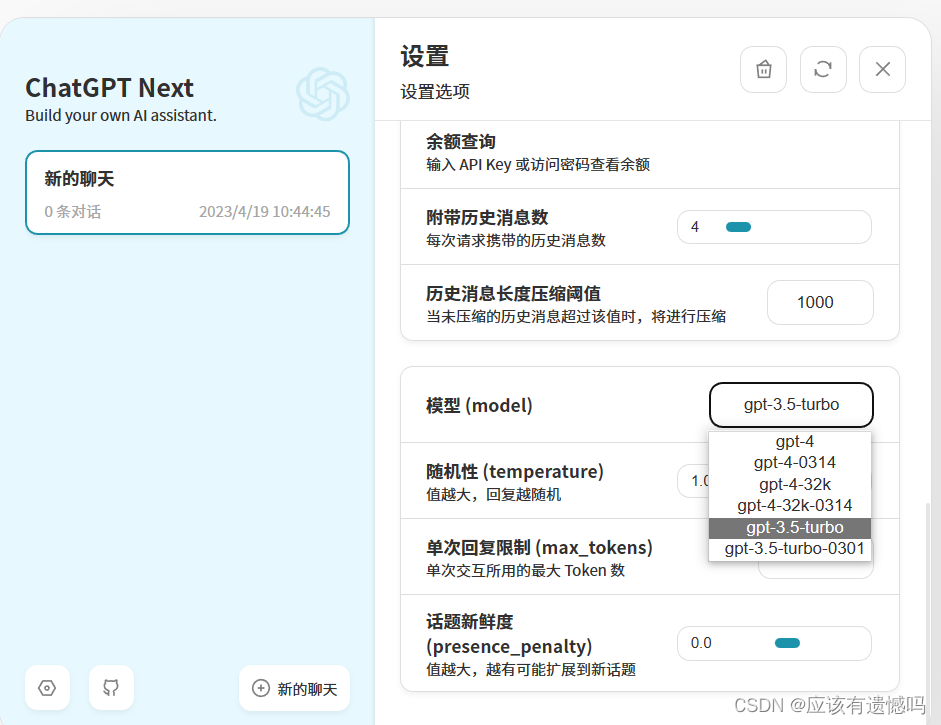The image size is (941, 725).
Task: Click the 设置选项 subtitle
Action: pyautogui.click(x=435, y=92)
